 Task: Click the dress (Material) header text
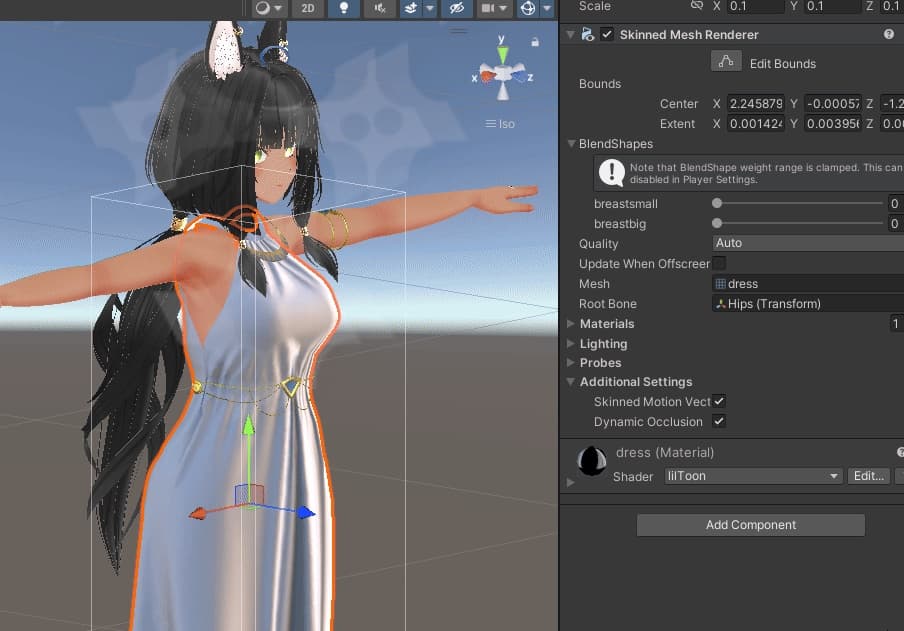665,453
